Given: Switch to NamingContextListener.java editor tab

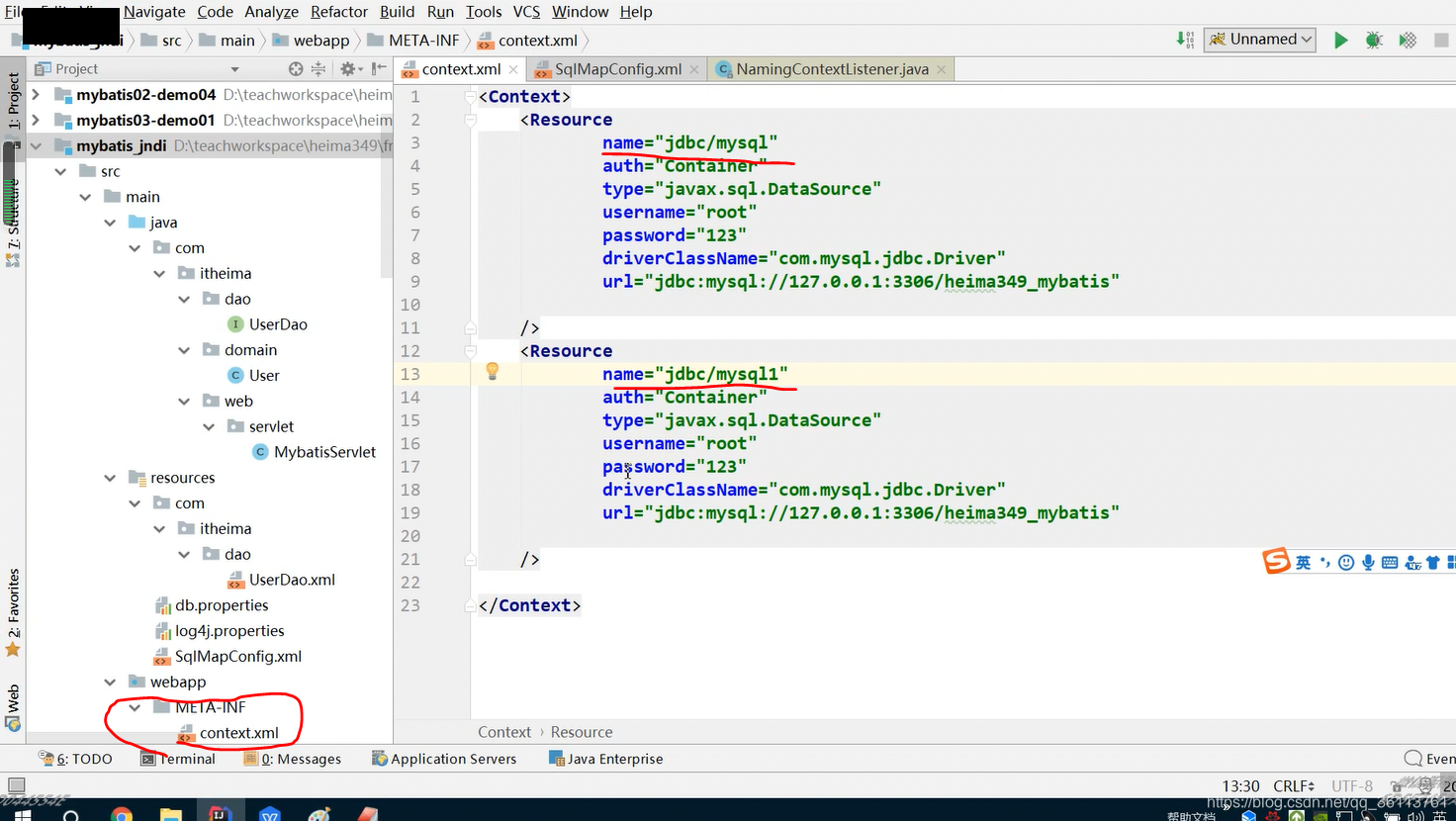Looking at the screenshot, I should [x=832, y=69].
